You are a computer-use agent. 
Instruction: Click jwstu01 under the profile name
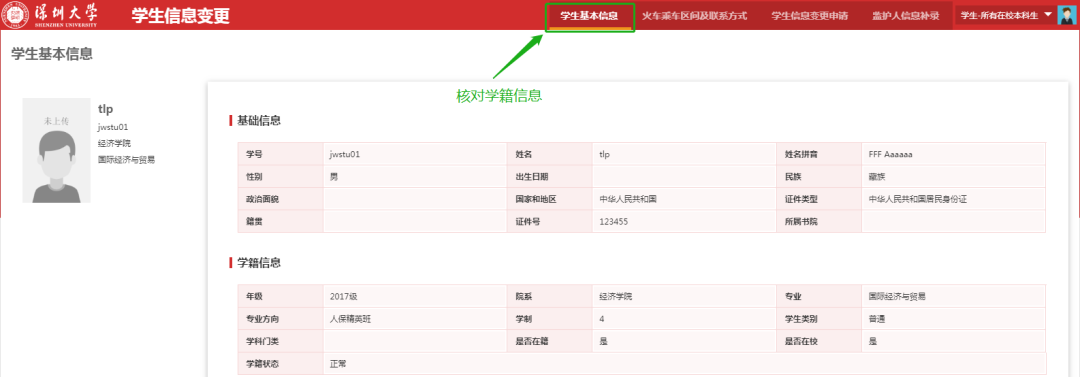point(113,127)
